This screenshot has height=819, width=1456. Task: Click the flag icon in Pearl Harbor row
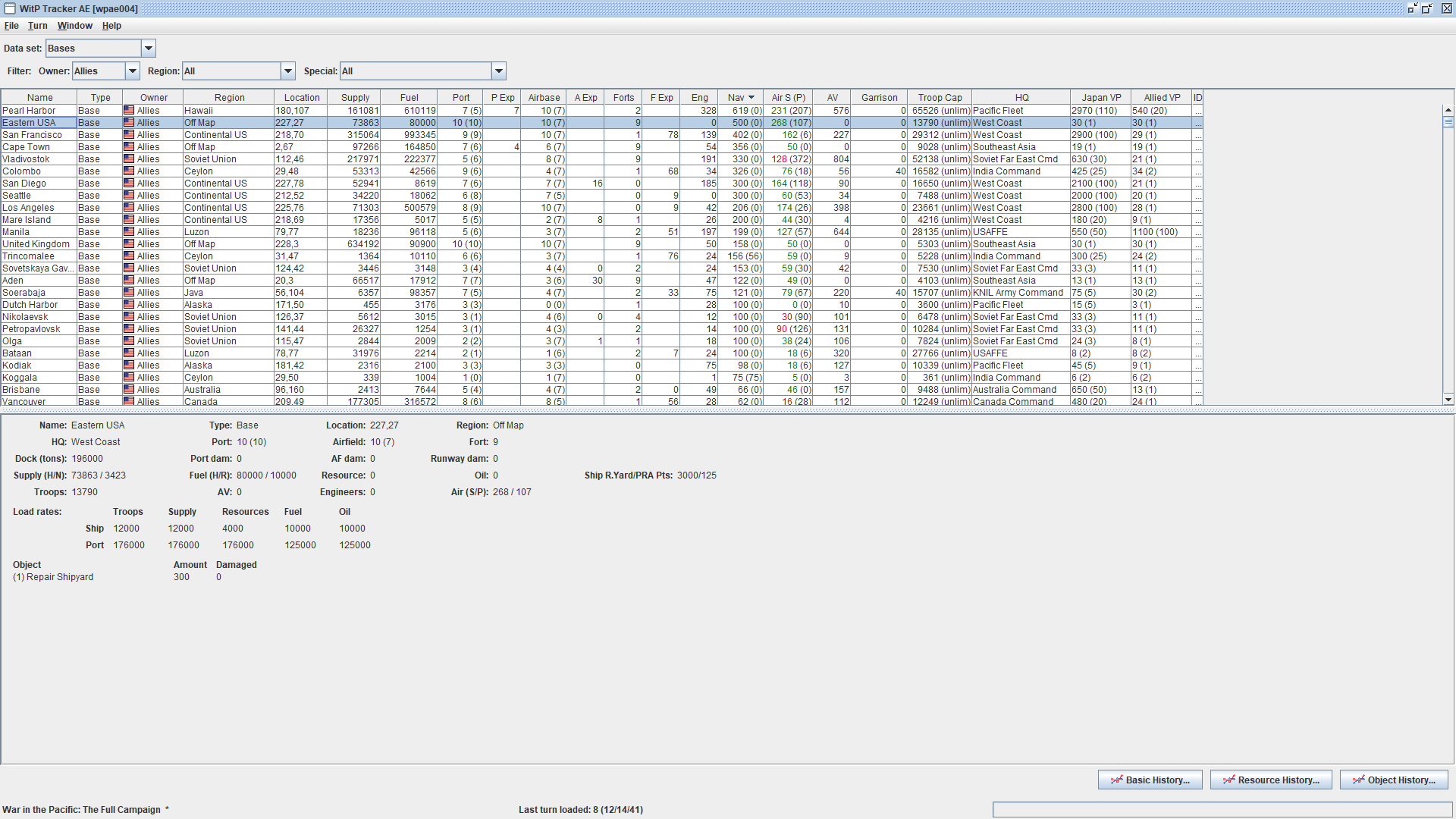(129, 111)
